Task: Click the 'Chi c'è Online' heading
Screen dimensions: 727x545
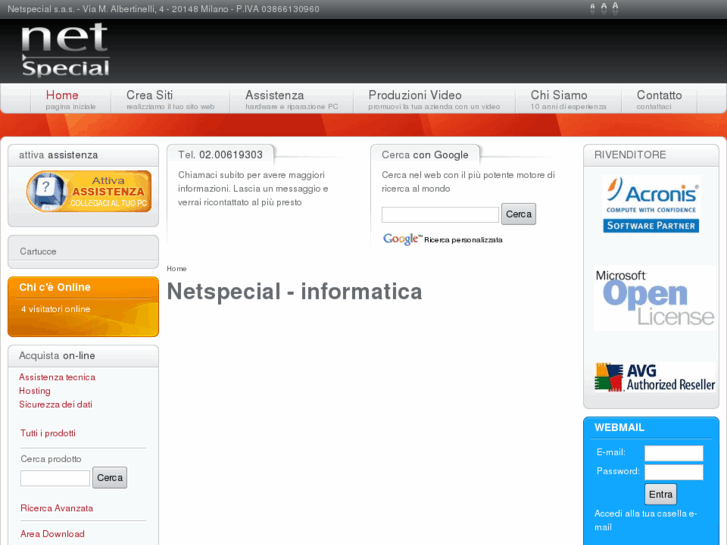Action: 55,287
